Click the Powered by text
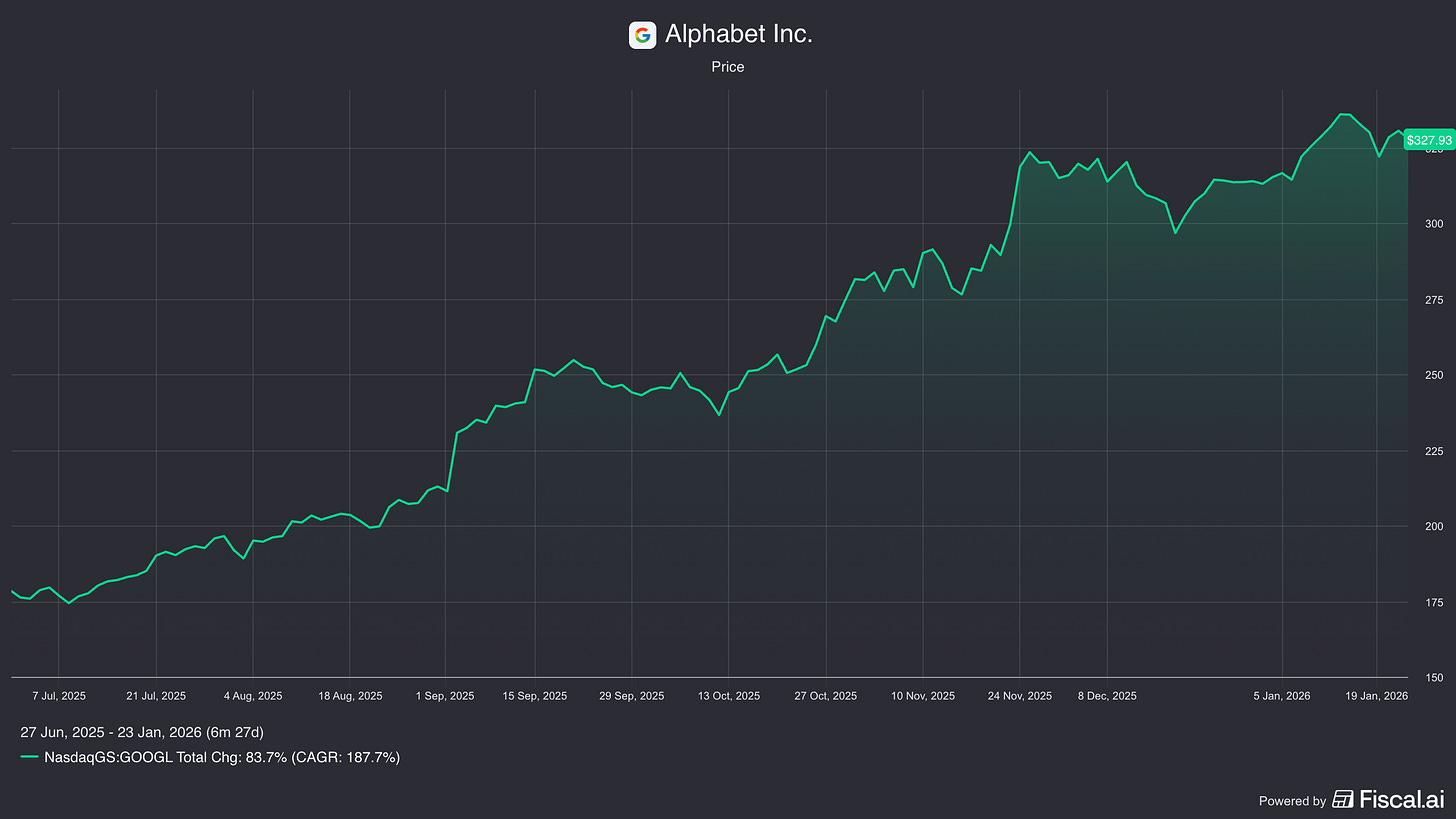 coord(1292,800)
